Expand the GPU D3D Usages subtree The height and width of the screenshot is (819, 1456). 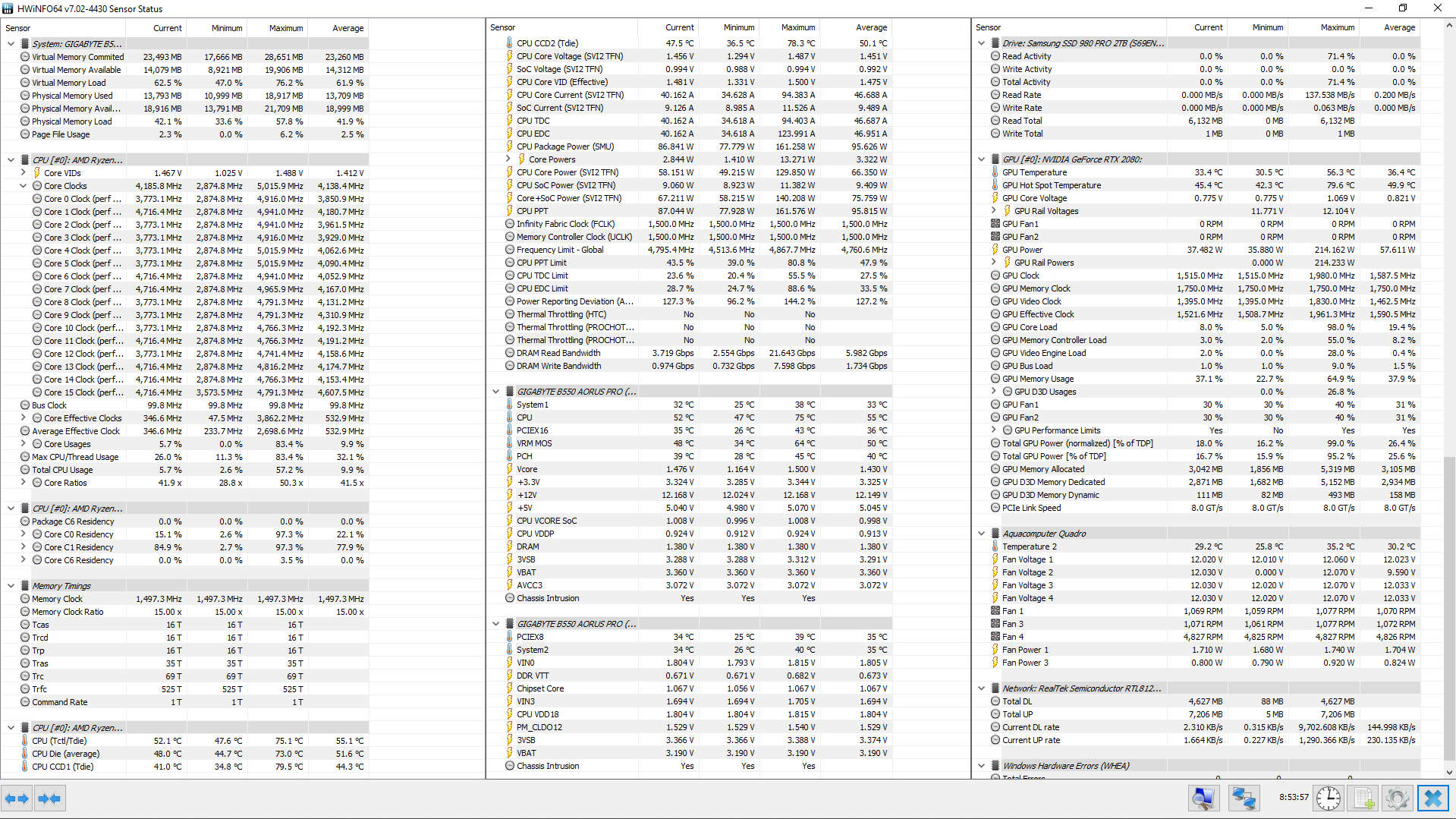click(x=993, y=392)
